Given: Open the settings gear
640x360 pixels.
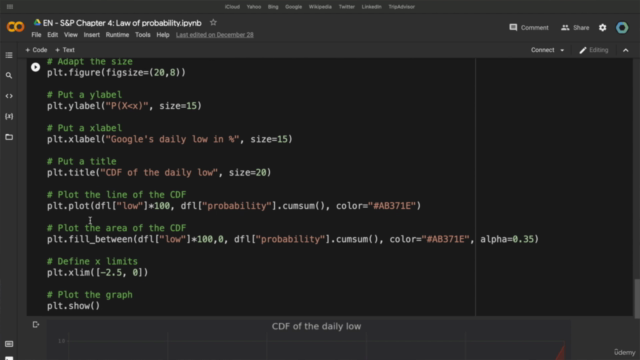Looking at the screenshot, I should click(x=602, y=27).
